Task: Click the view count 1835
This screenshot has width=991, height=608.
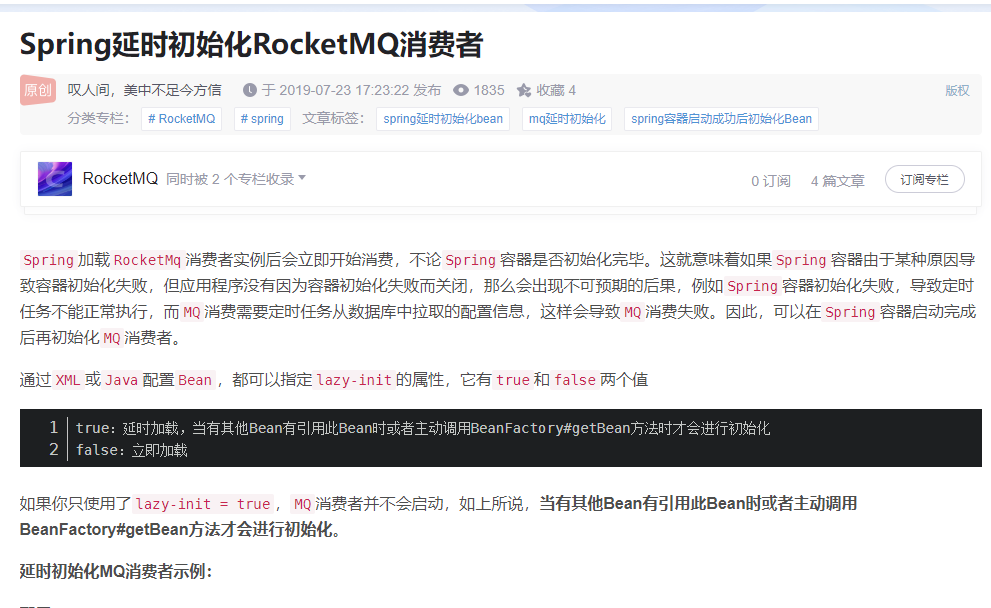Action: point(489,90)
